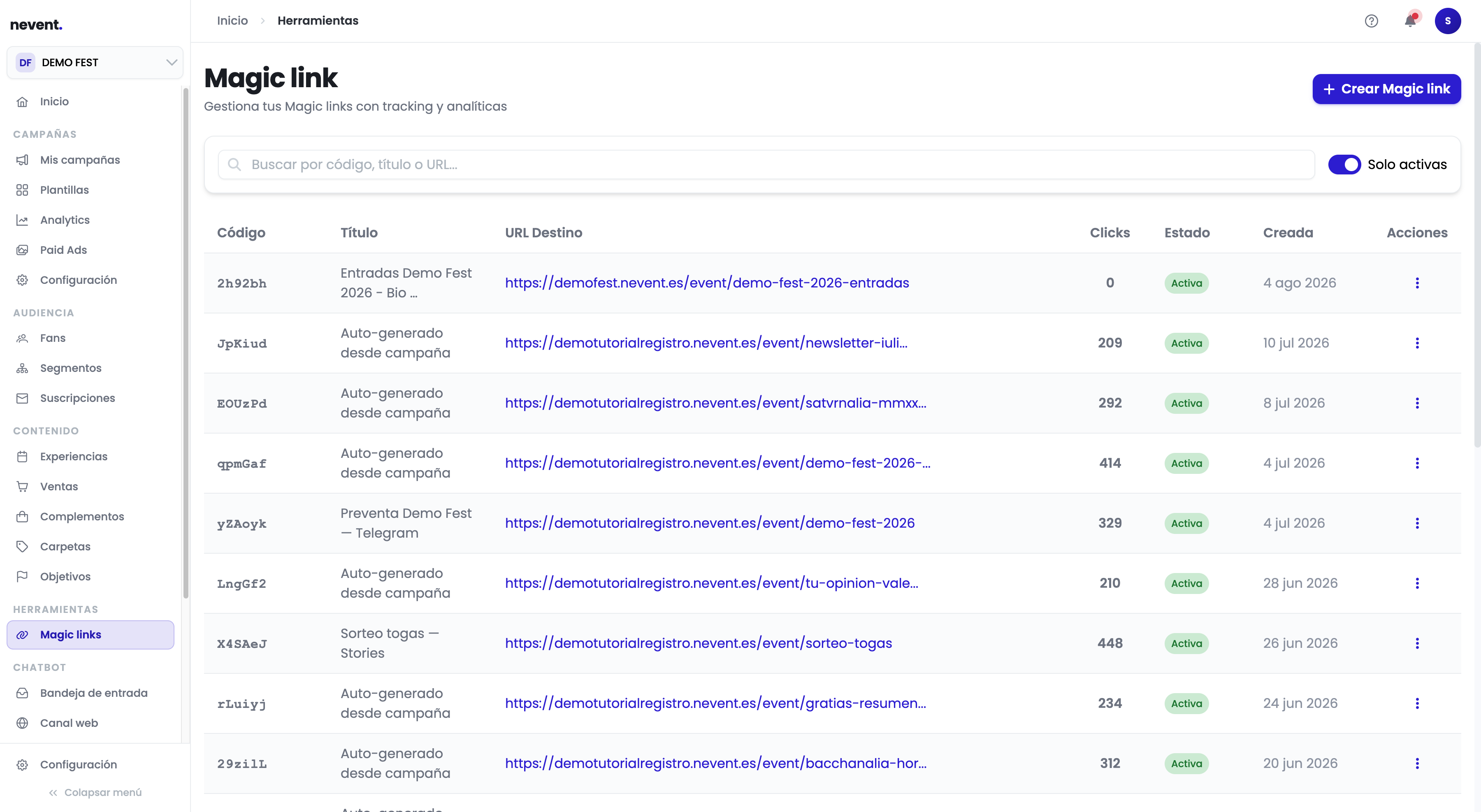Click the Herramientas breadcrumb

pyautogui.click(x=318, y=21)
